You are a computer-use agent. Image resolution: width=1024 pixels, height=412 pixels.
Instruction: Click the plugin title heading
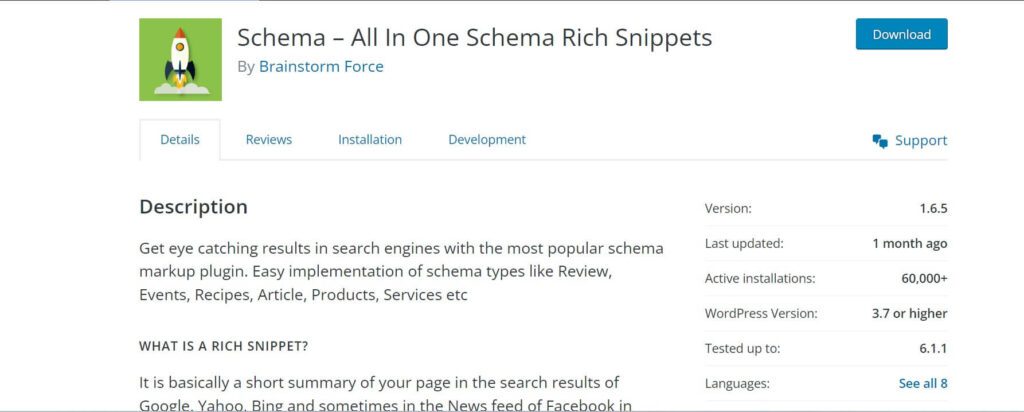pos(474,38)
